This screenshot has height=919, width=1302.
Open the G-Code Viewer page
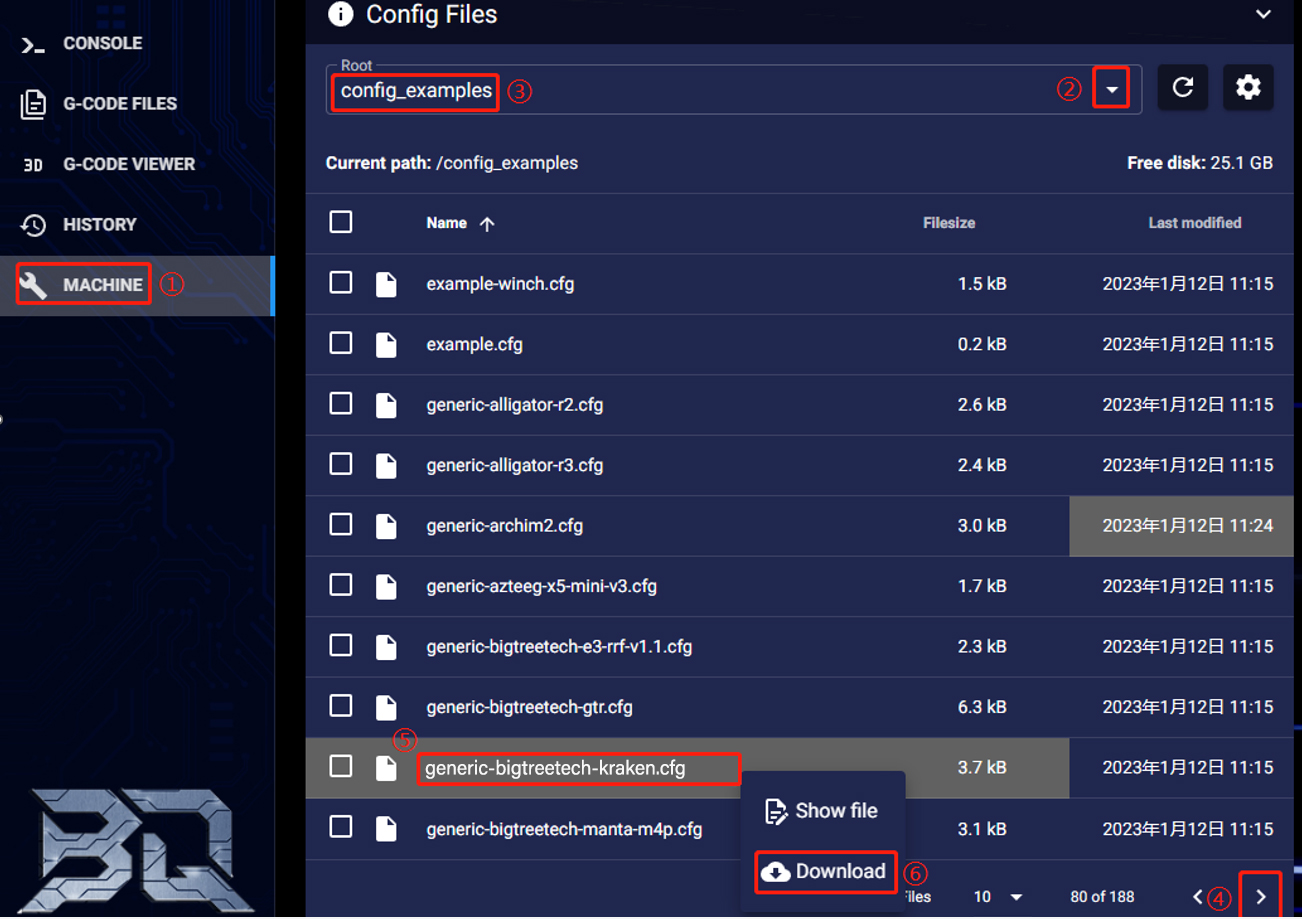click(128, 164)
